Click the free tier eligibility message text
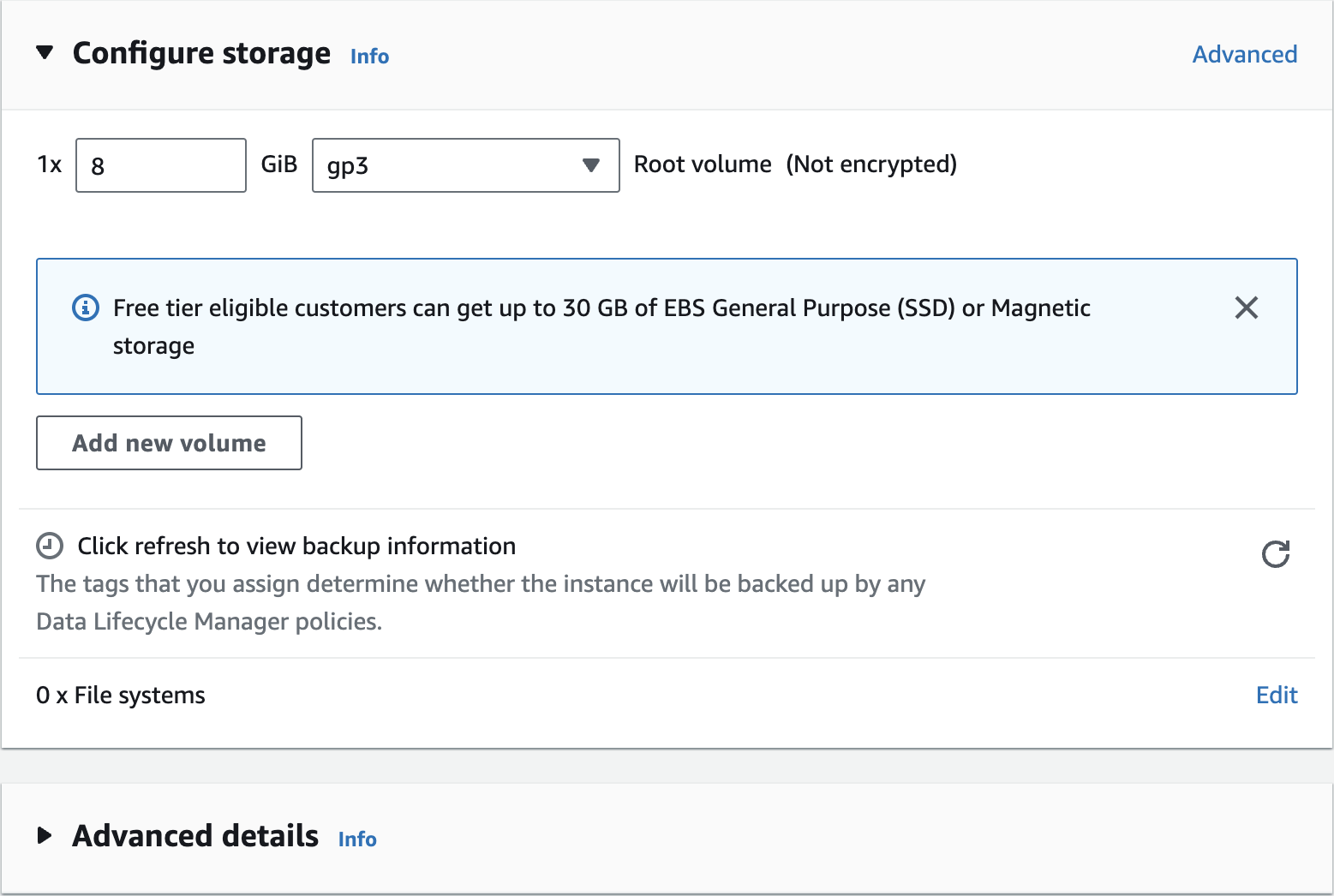Screen dimensions: 1334x896 click(601, 308)
